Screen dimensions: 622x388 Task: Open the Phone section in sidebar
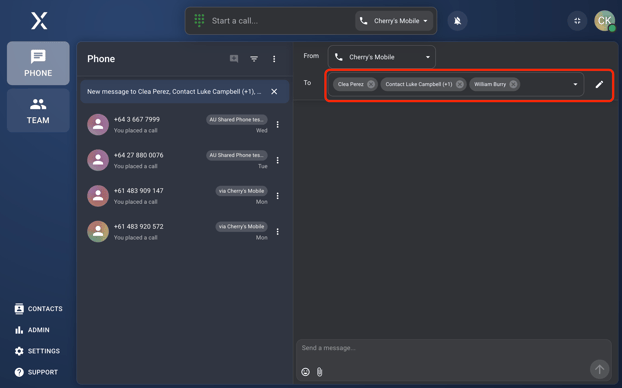(38, 63)
